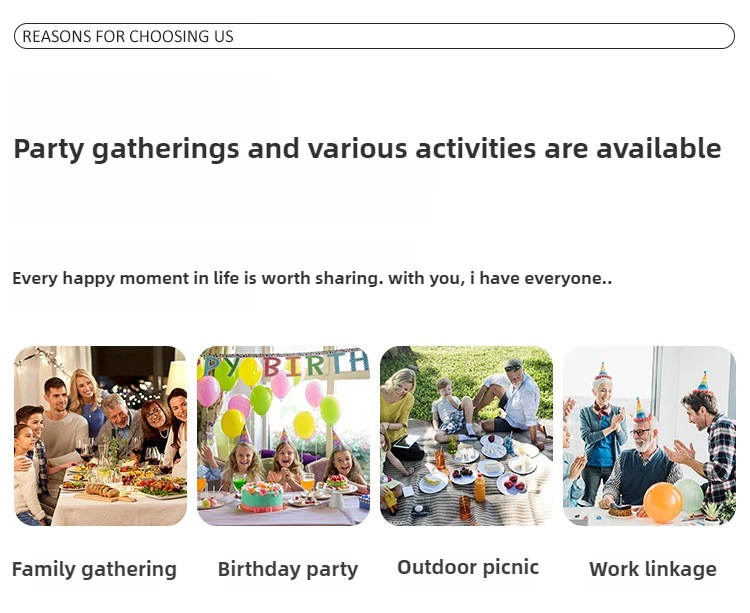Click the Birthday party caption
The height and width of the screenshot is (613, 750).
pyautogui.click(x=287, y=570)
